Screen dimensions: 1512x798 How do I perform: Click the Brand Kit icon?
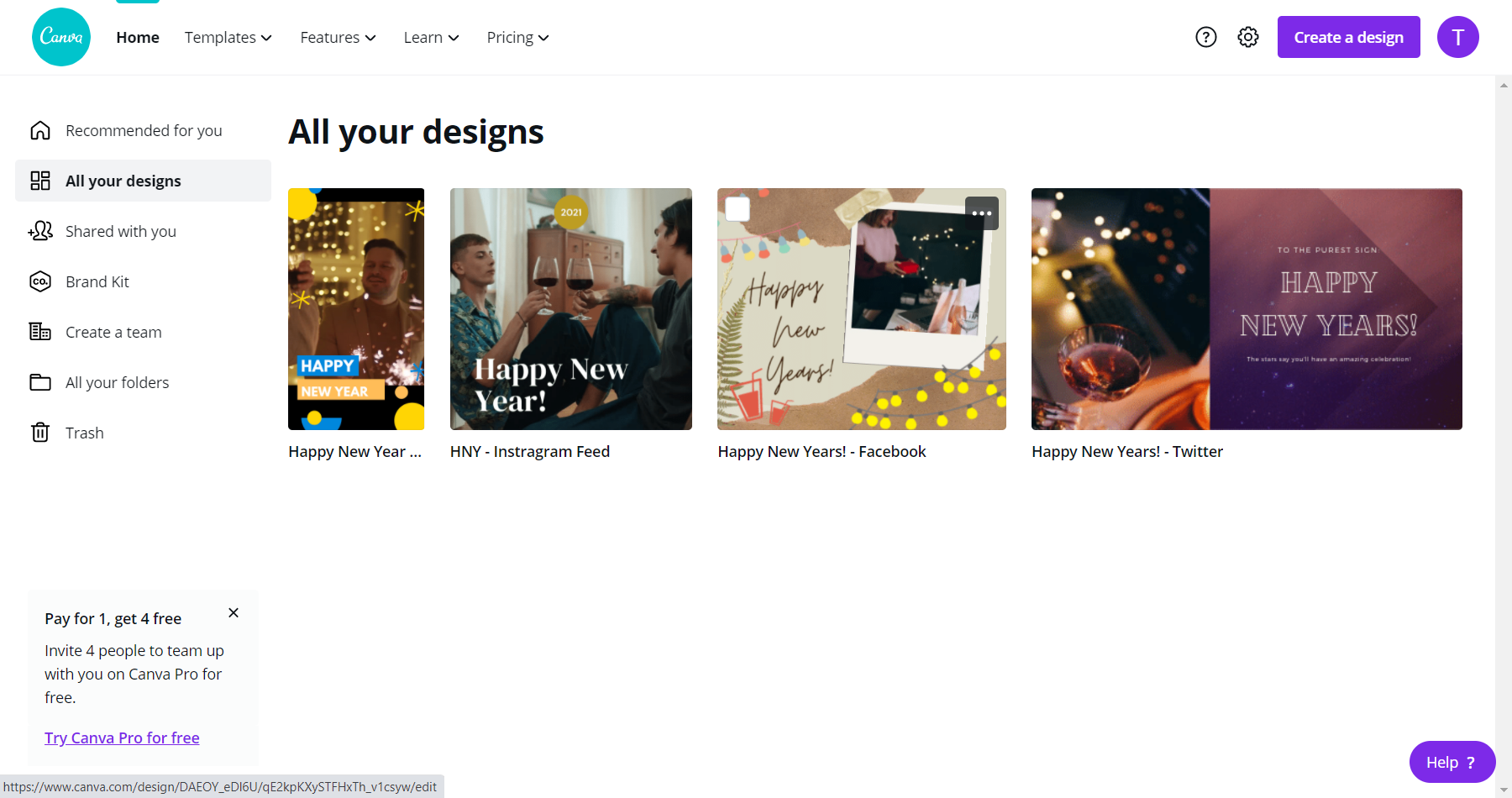coord(40,281)
